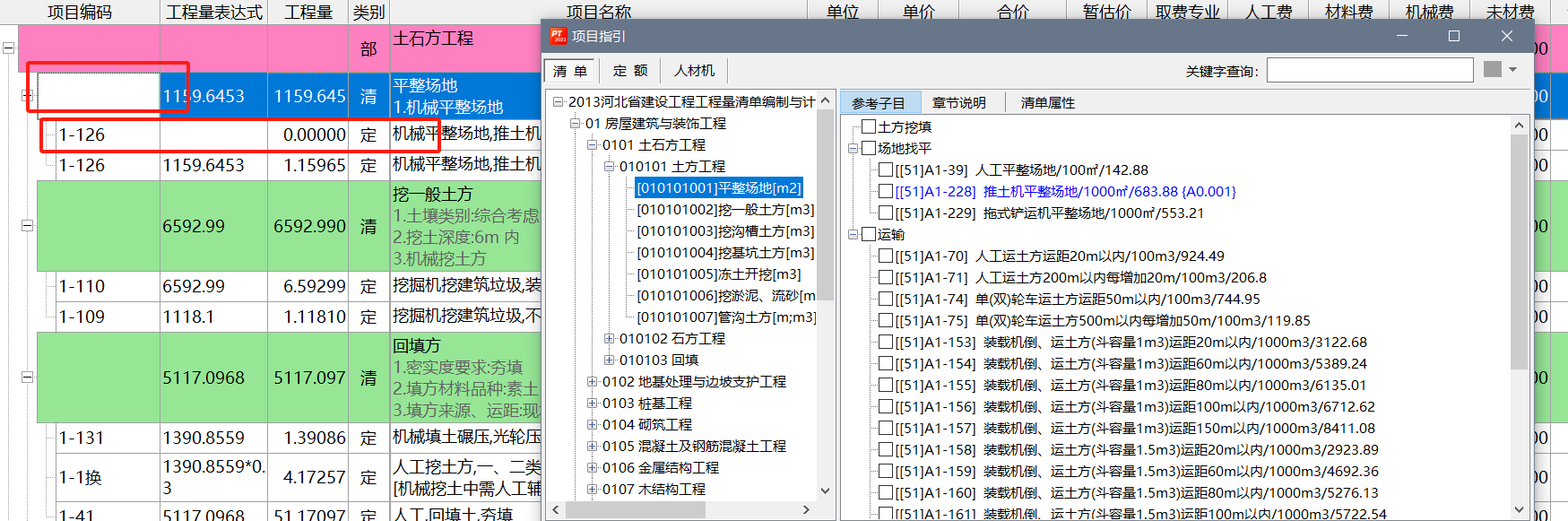
Task: Click main table cell 1-131
Action: click(x=108, y=439)
